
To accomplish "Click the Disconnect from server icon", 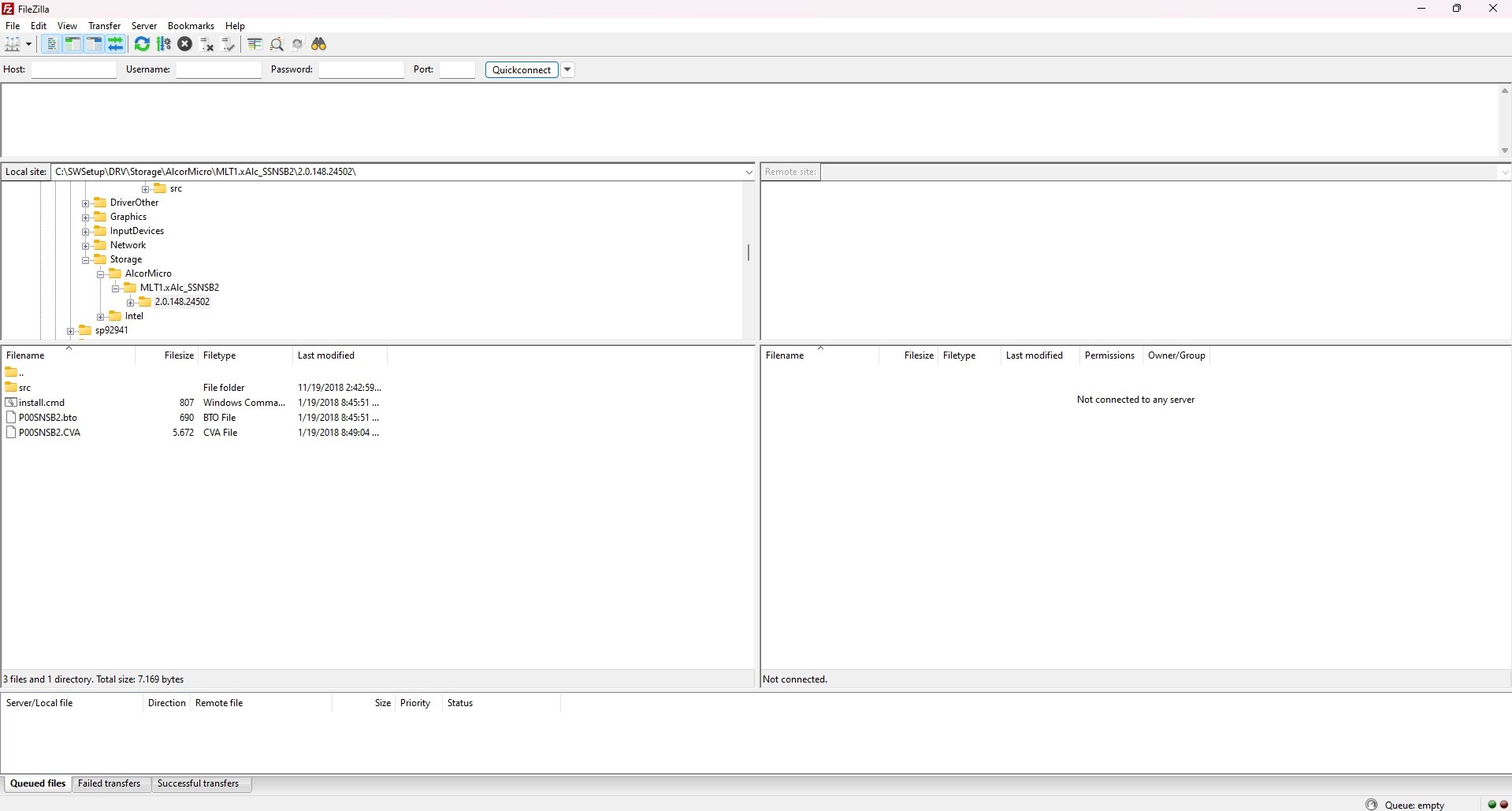I will tap(207, 44).
